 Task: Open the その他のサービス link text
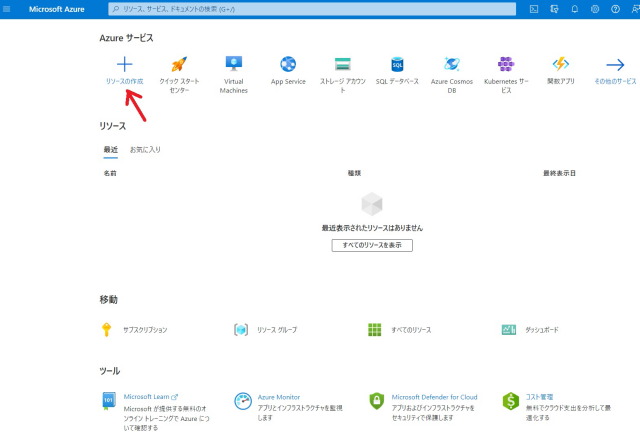pyautogui.click(x=615, y=81)
